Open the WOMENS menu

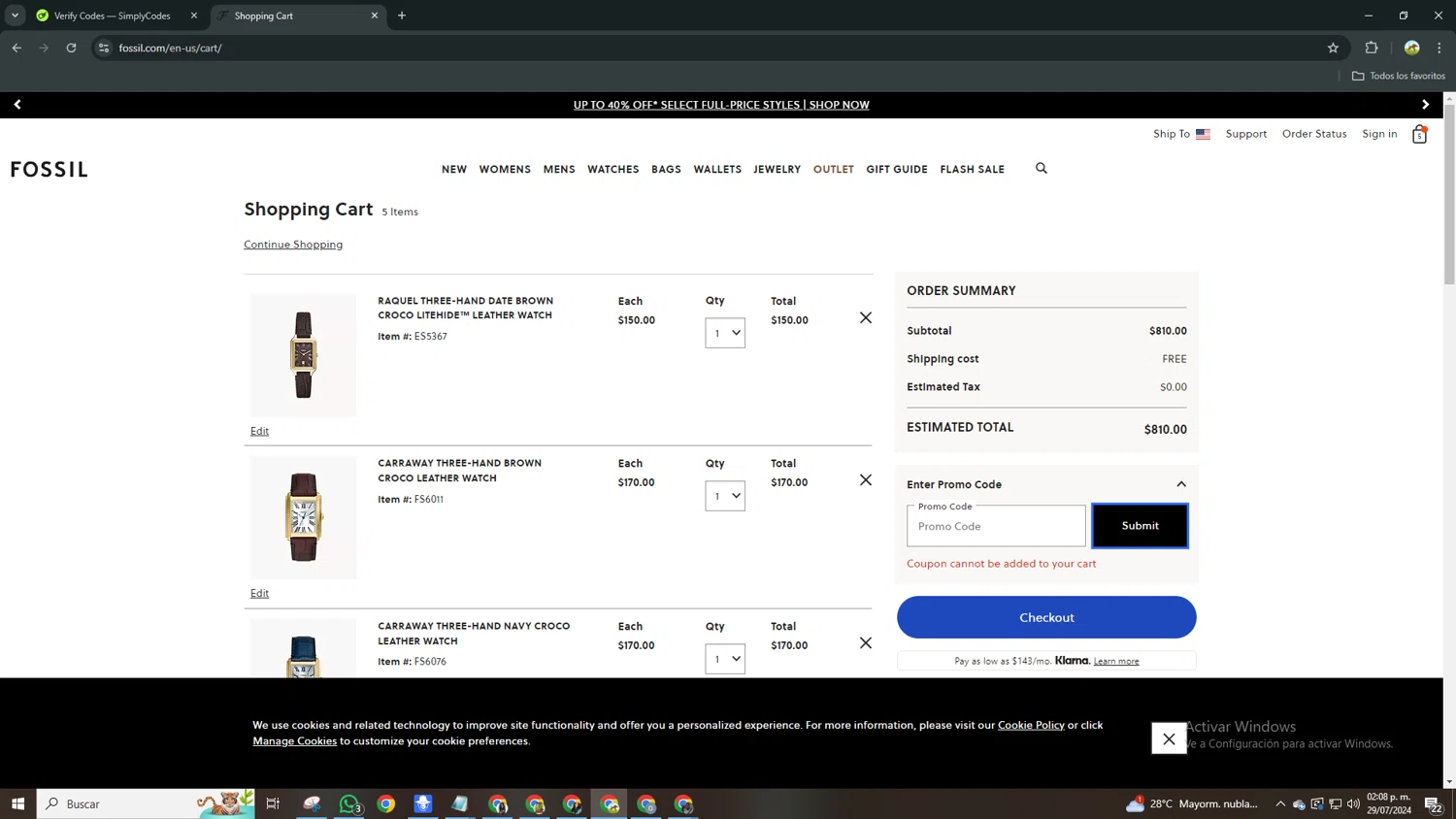(x=505, y=169)
